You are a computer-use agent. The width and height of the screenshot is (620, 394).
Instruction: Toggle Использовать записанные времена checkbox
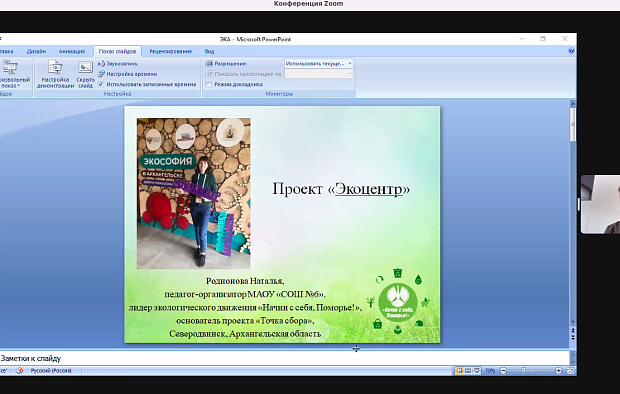pos(101,84)
